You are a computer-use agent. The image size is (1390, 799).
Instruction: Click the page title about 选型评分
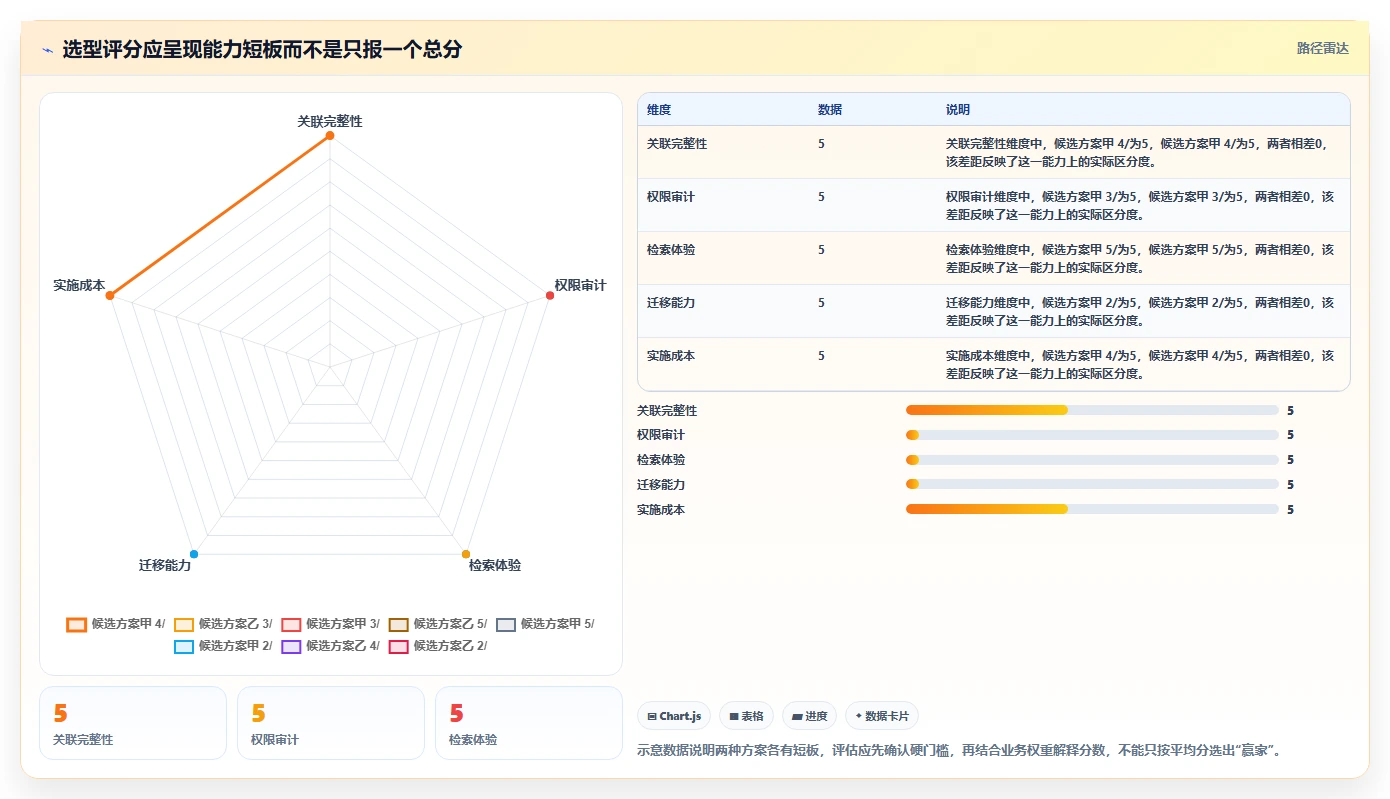(262, 49)
